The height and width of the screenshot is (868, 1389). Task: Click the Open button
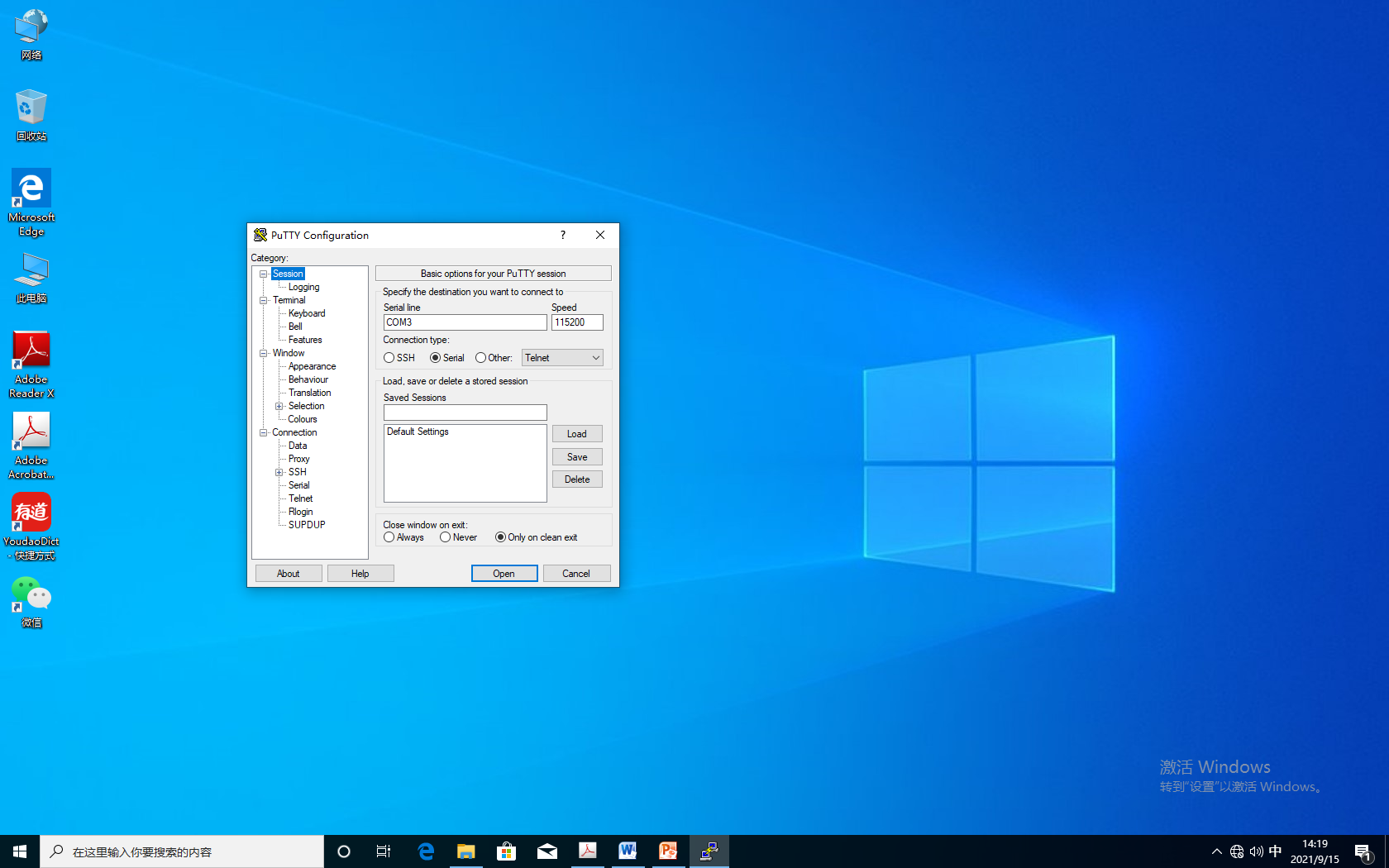504,574
